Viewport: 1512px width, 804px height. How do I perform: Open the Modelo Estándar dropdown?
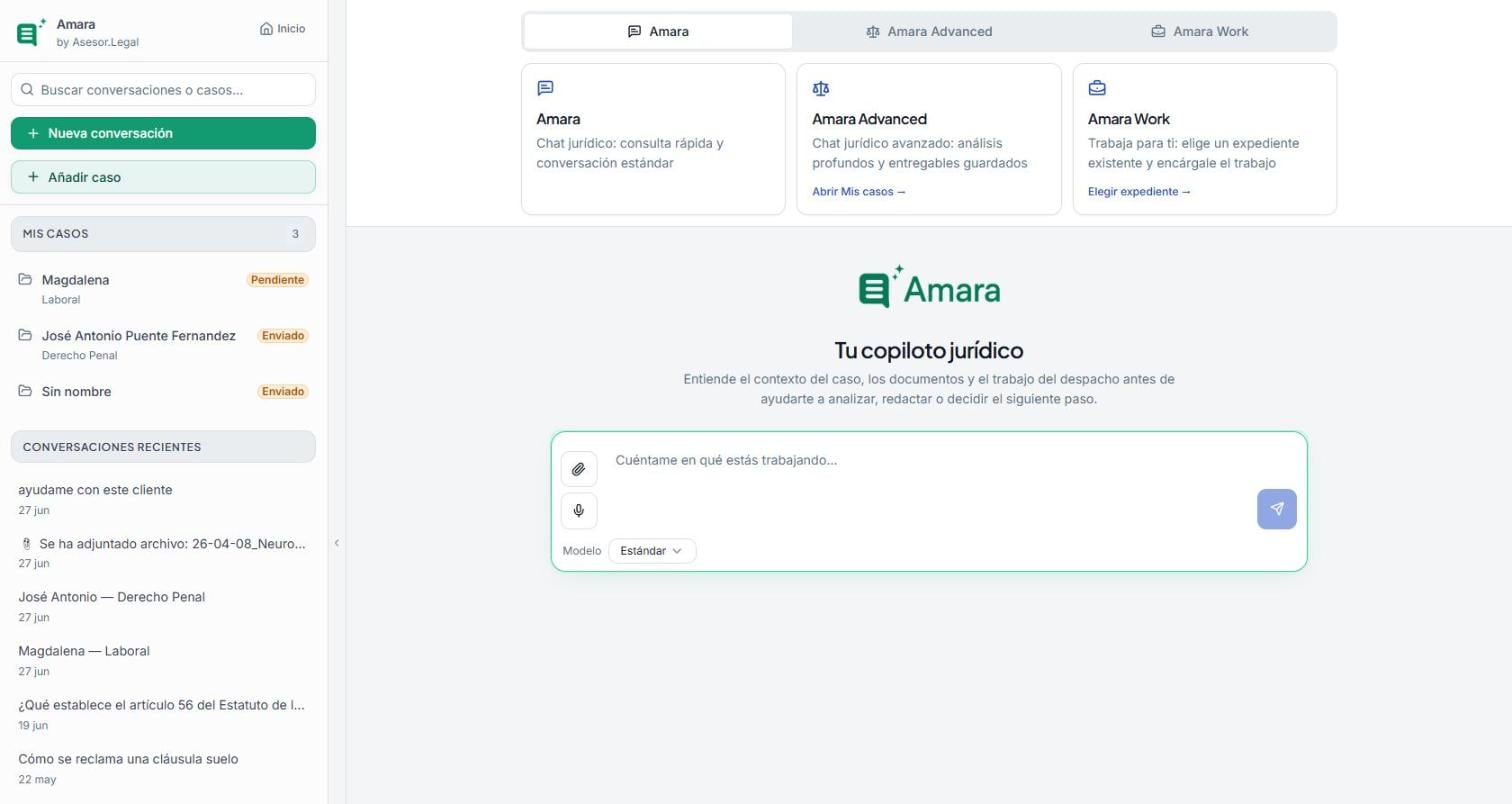coord(652,551)
